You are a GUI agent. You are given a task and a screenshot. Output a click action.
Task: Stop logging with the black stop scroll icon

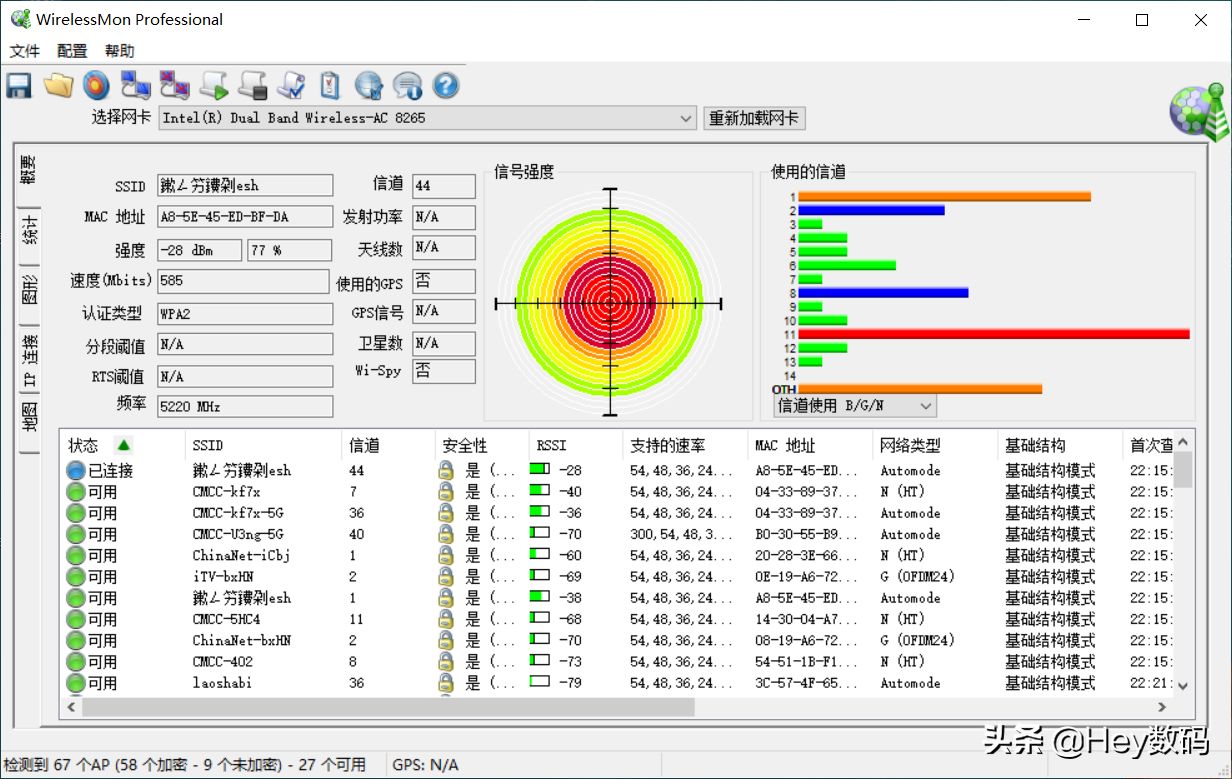pyautogui.click(x=252, y=85)
